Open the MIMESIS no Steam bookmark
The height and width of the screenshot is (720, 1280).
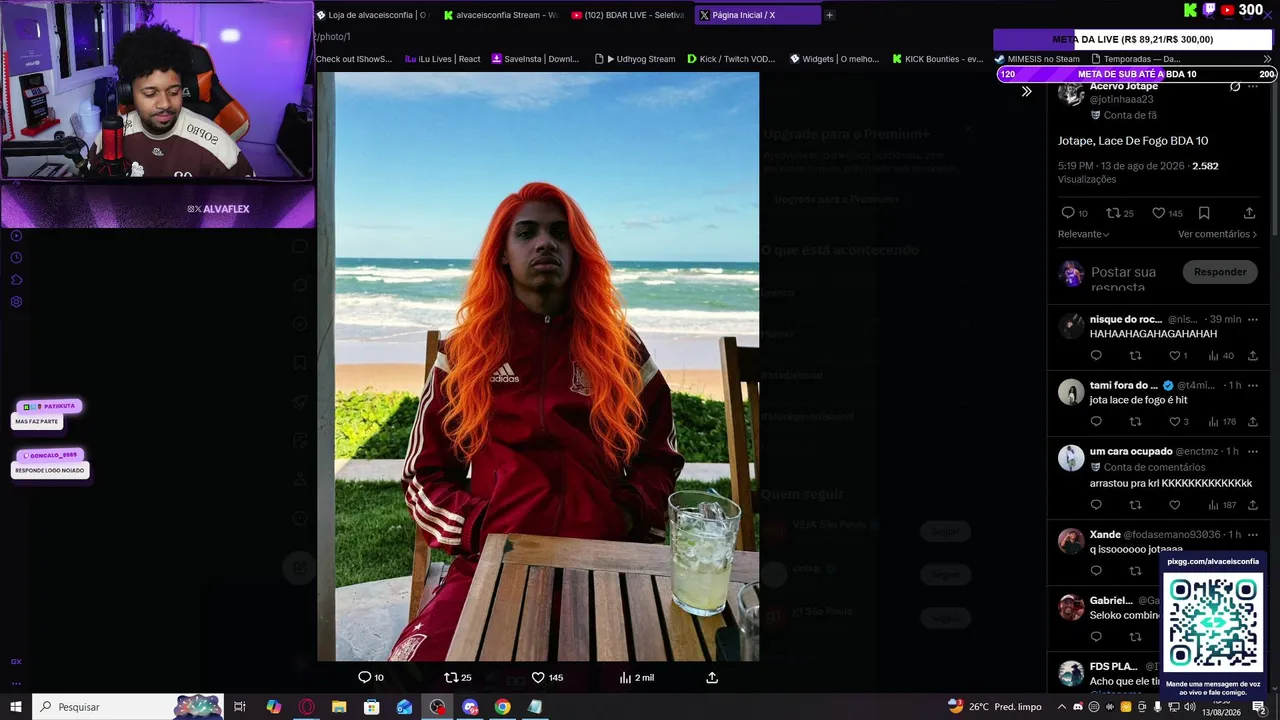(1037, 59)
